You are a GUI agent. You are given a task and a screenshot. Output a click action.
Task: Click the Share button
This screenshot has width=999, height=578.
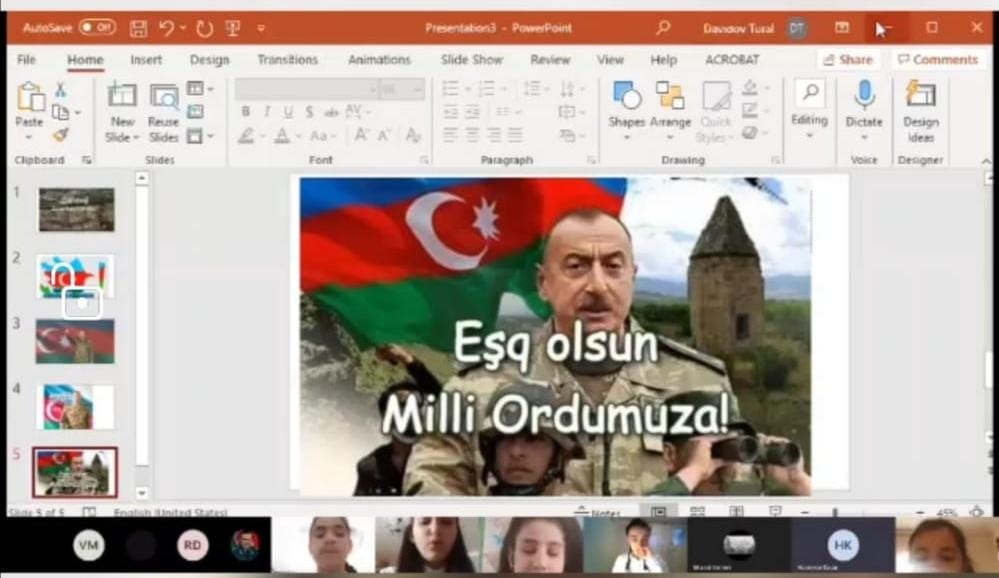pyautogui.click(x=848, y=59)
